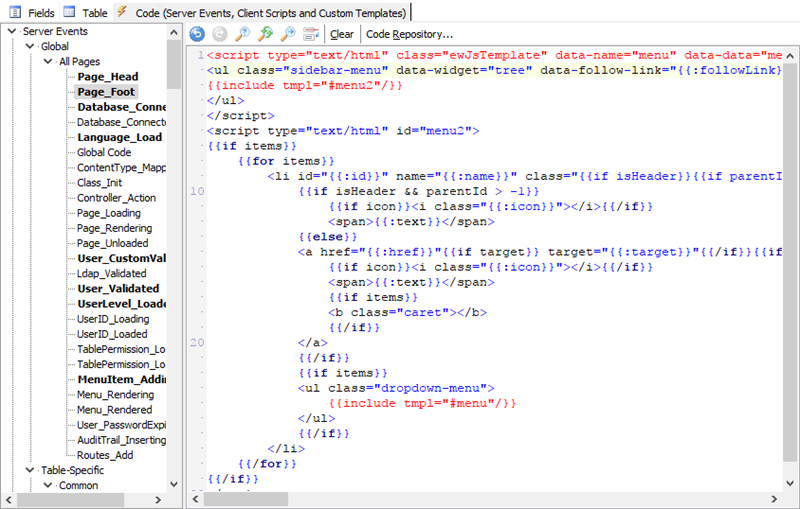
Task: Click code editor horizontal scrollbar thumb
Action: [x=246, y=499]
